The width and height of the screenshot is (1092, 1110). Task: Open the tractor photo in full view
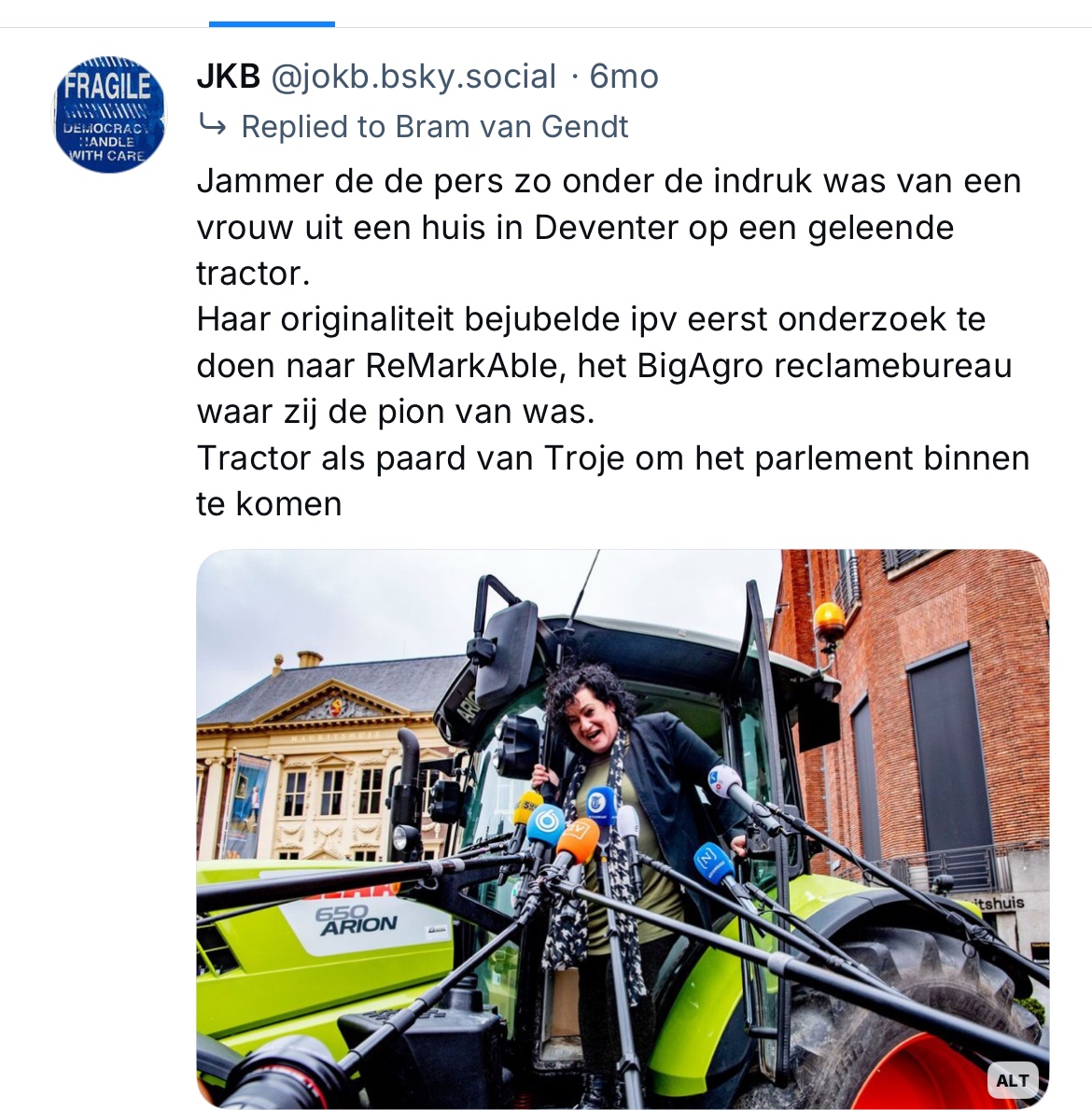tap(623, 828)
